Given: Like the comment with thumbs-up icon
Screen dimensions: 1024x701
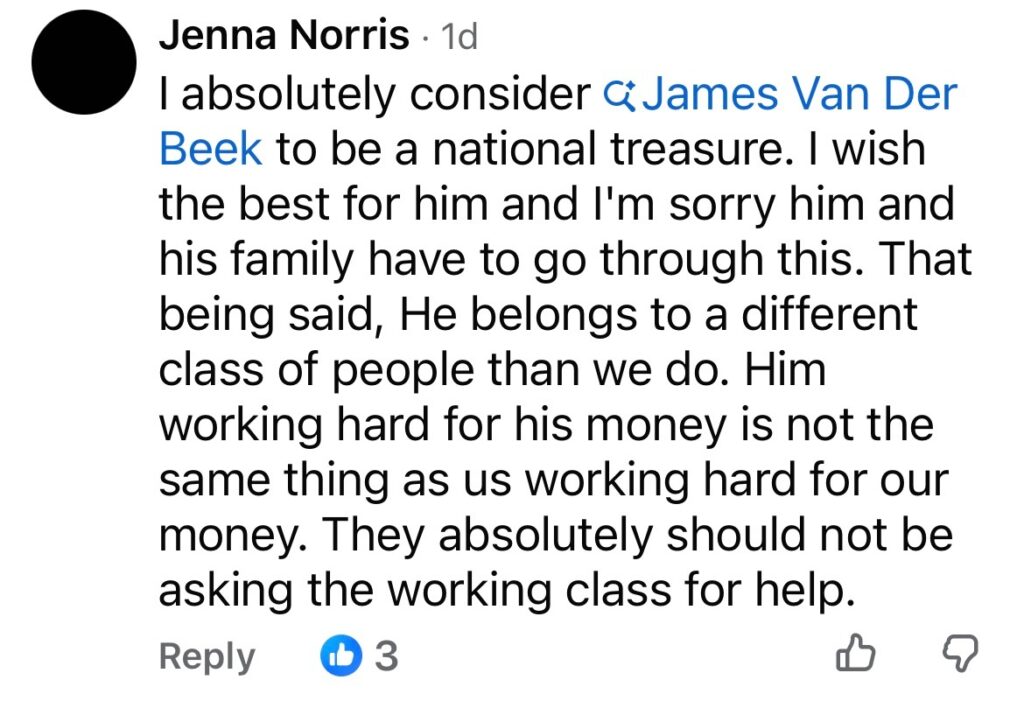Looking at the screenshot, I should [855, 655].
